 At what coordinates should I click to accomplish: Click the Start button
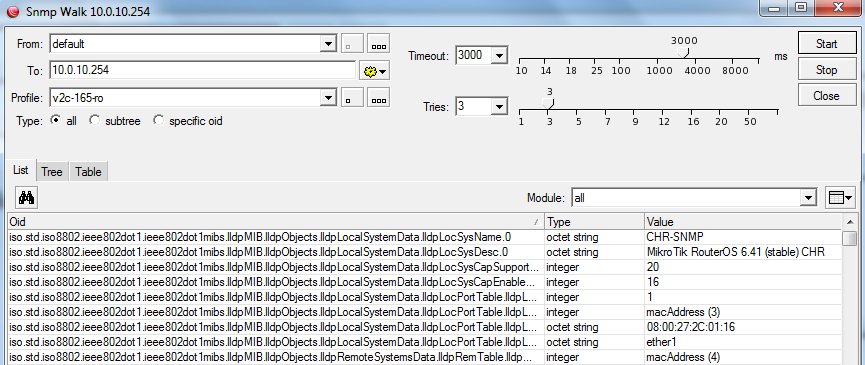[x=826, y=44]
